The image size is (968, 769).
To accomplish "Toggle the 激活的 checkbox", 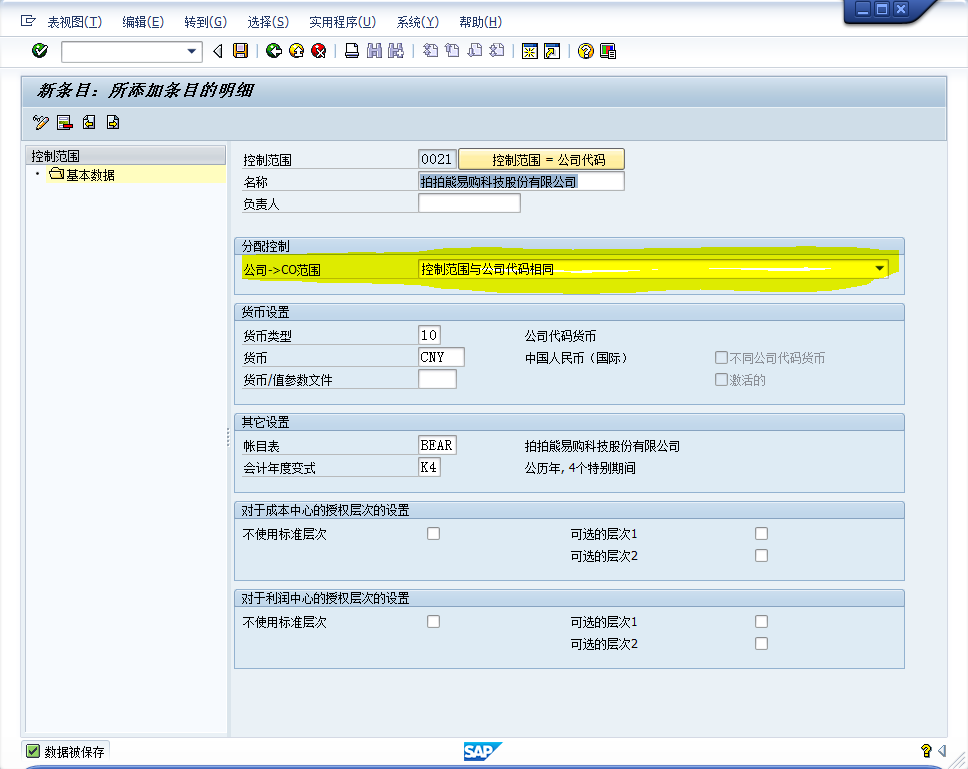I will (721, 380).
